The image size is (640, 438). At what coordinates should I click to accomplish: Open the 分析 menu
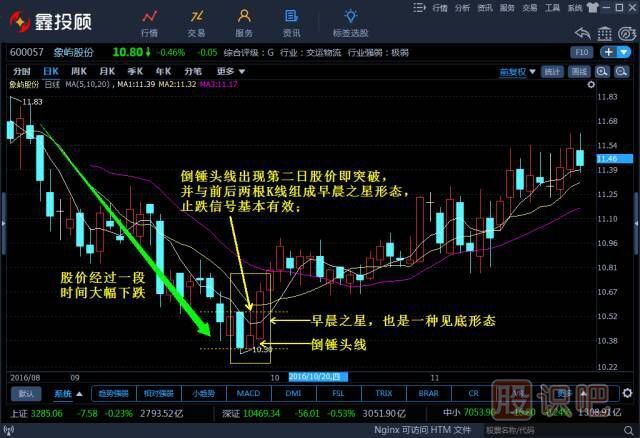462,7
